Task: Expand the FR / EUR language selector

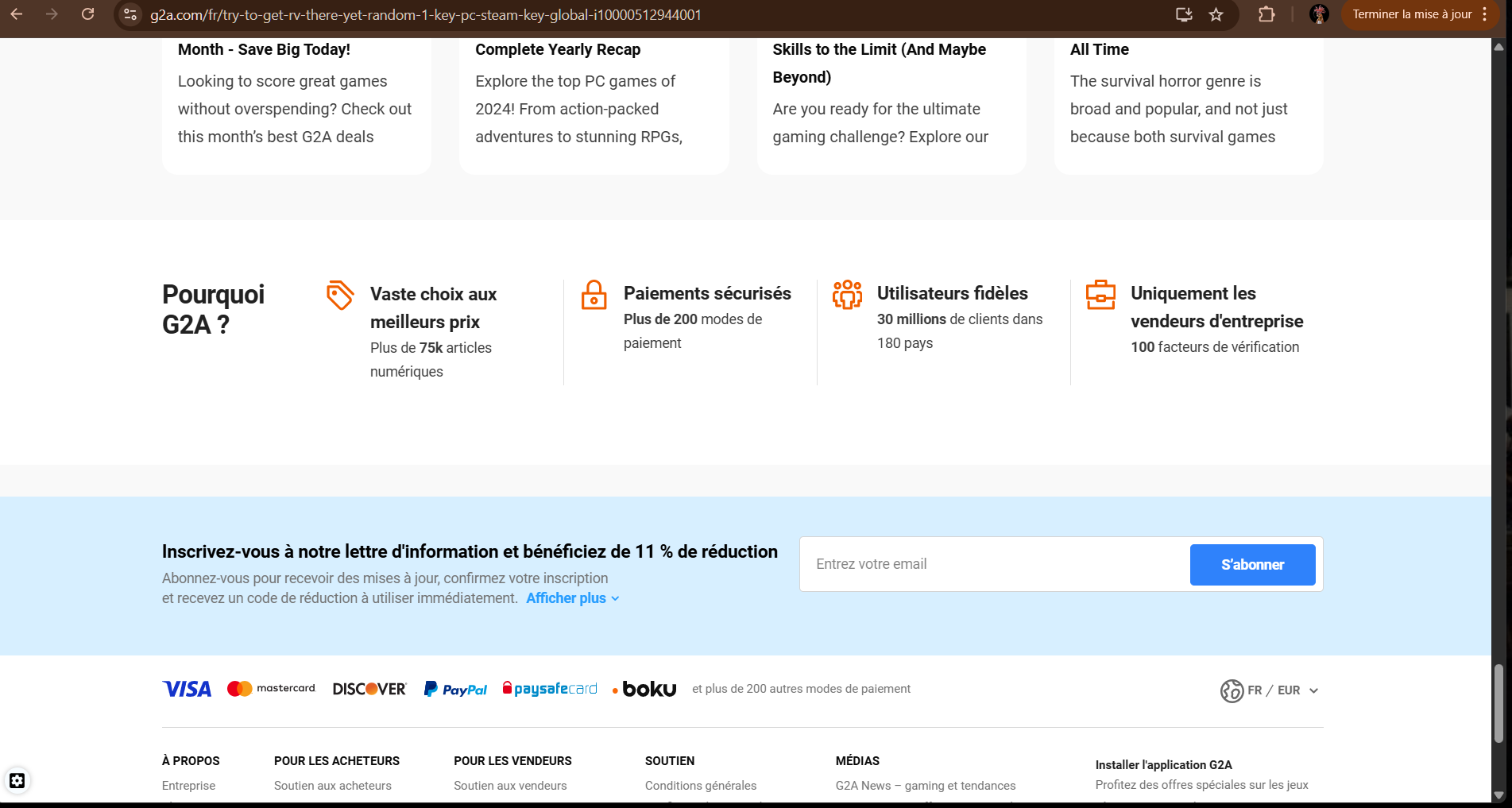Action: click(x=1270, y=690)
